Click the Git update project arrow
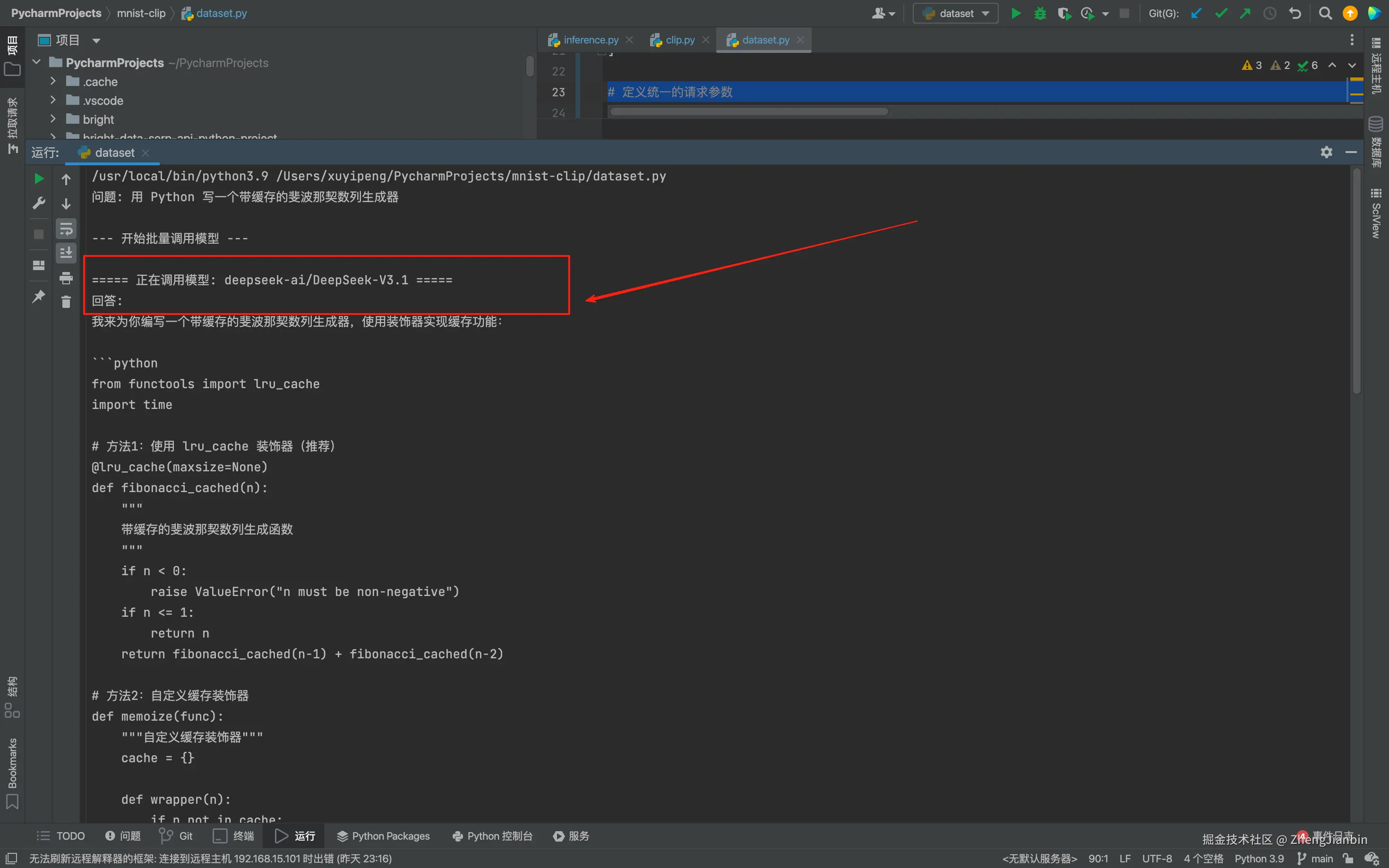 click(1197, 13)
